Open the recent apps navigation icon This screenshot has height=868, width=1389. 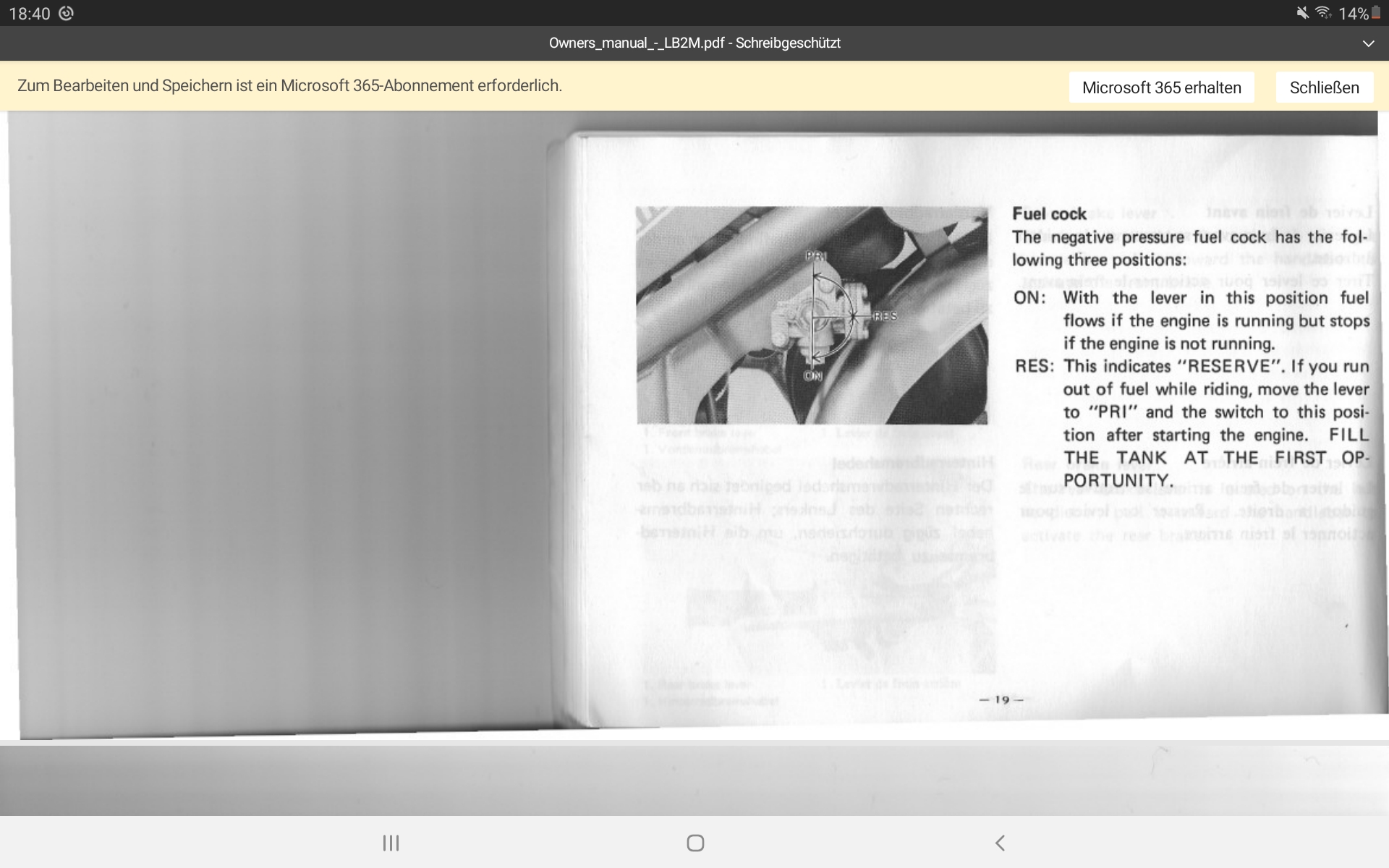coord(391,843)
